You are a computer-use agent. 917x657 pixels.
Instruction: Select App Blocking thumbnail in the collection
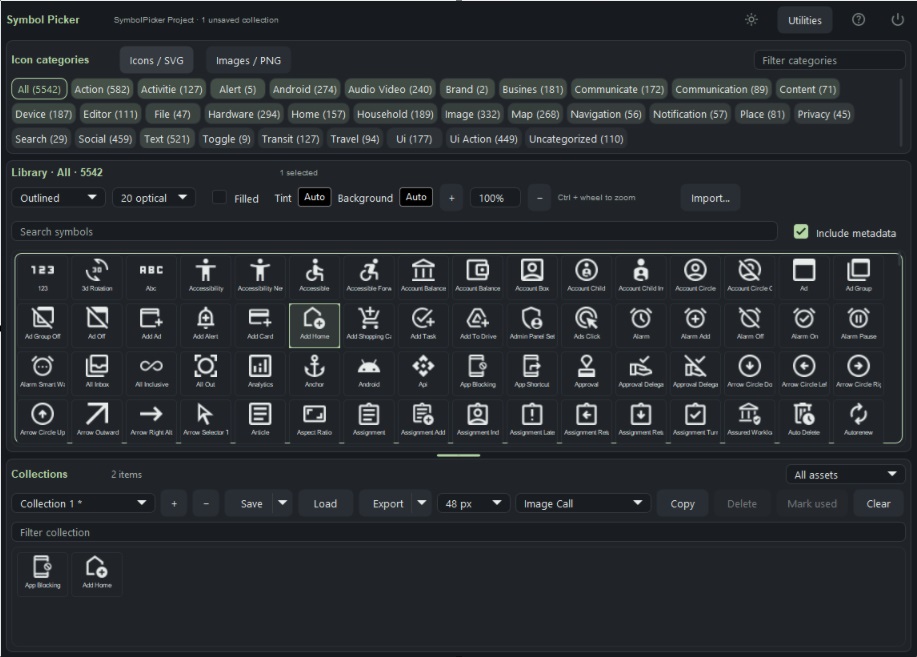[x=43, y=573]
